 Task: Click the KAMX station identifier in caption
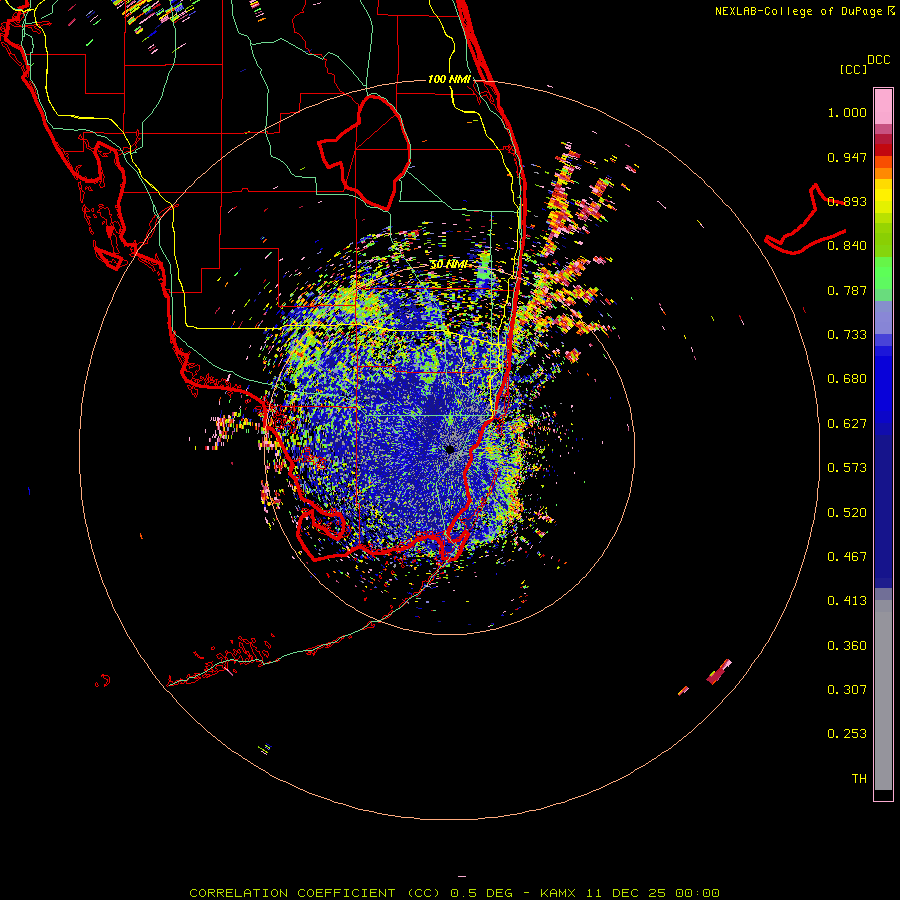click(558, 893)
